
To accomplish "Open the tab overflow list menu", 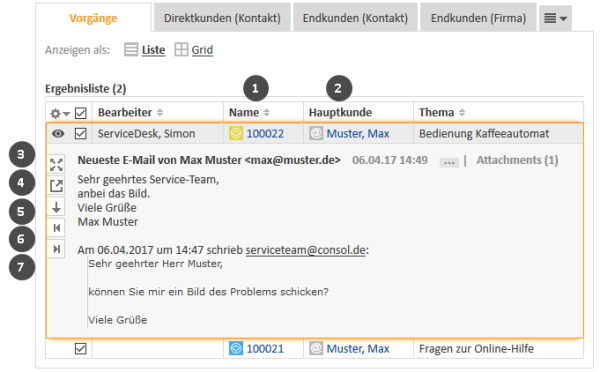I will [555, 18].
